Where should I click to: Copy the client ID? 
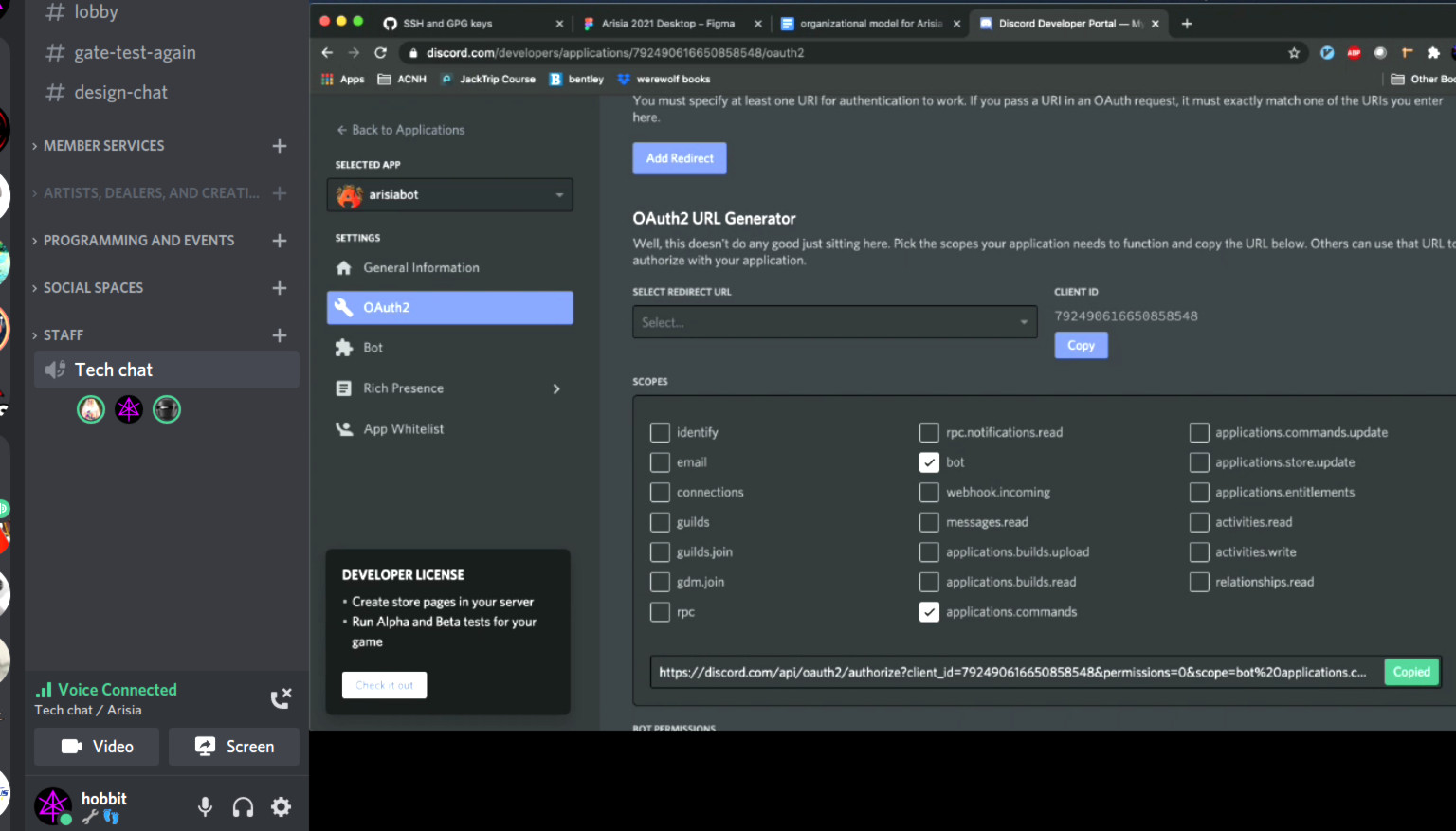(x=1081, y=346)
